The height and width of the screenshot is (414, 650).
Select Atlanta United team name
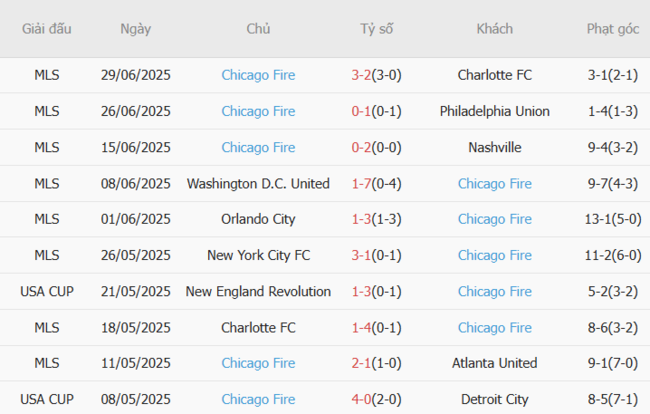495,363
